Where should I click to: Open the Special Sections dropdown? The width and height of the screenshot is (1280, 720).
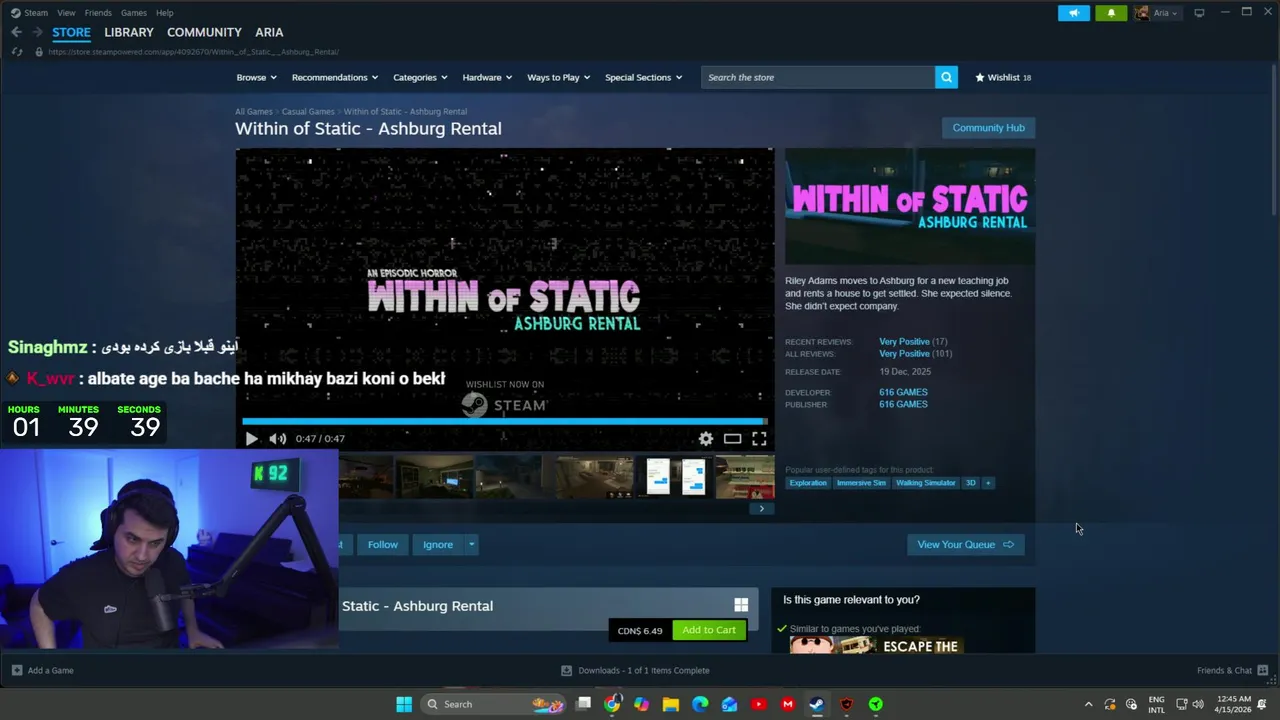643,77
